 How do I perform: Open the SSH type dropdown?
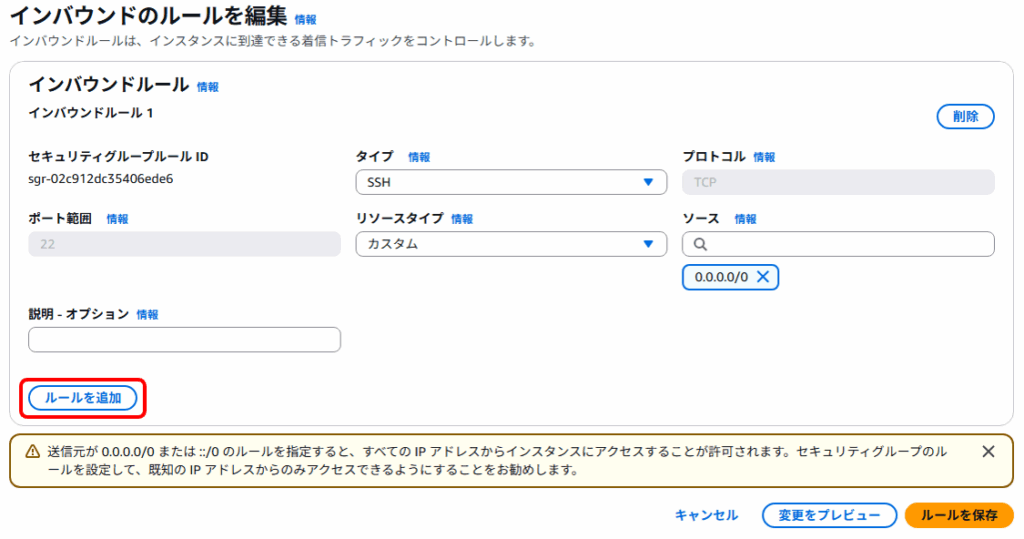coord(511,182)
